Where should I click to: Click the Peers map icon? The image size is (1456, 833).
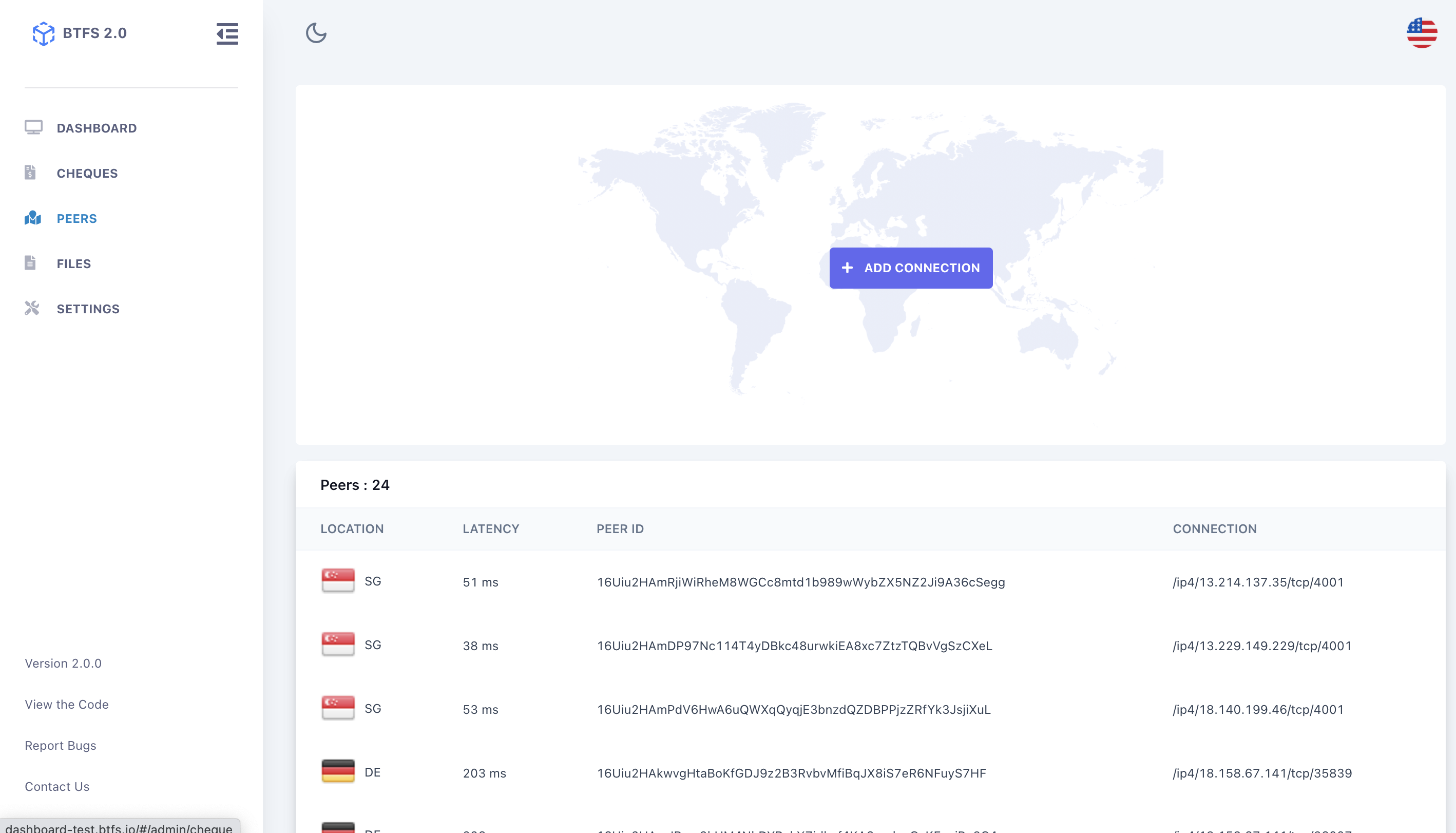(x=32, y=218)
